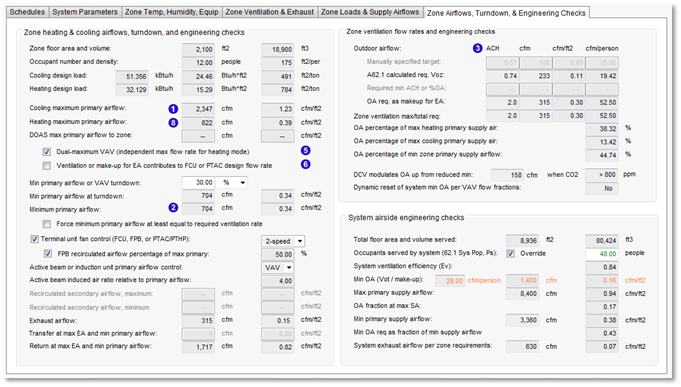Open the % unit dropdown for VAV turndown
Image resolution: width=681 pixels, height=387 pixels.
pos(231,183)
